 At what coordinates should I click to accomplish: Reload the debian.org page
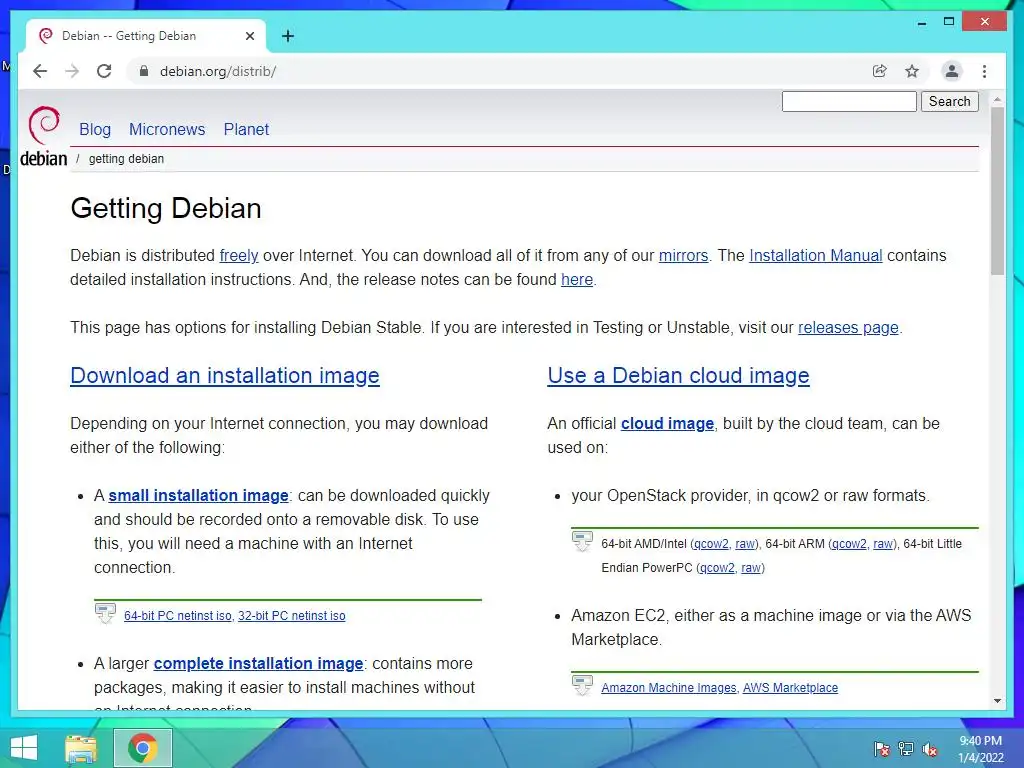[104, 71]
